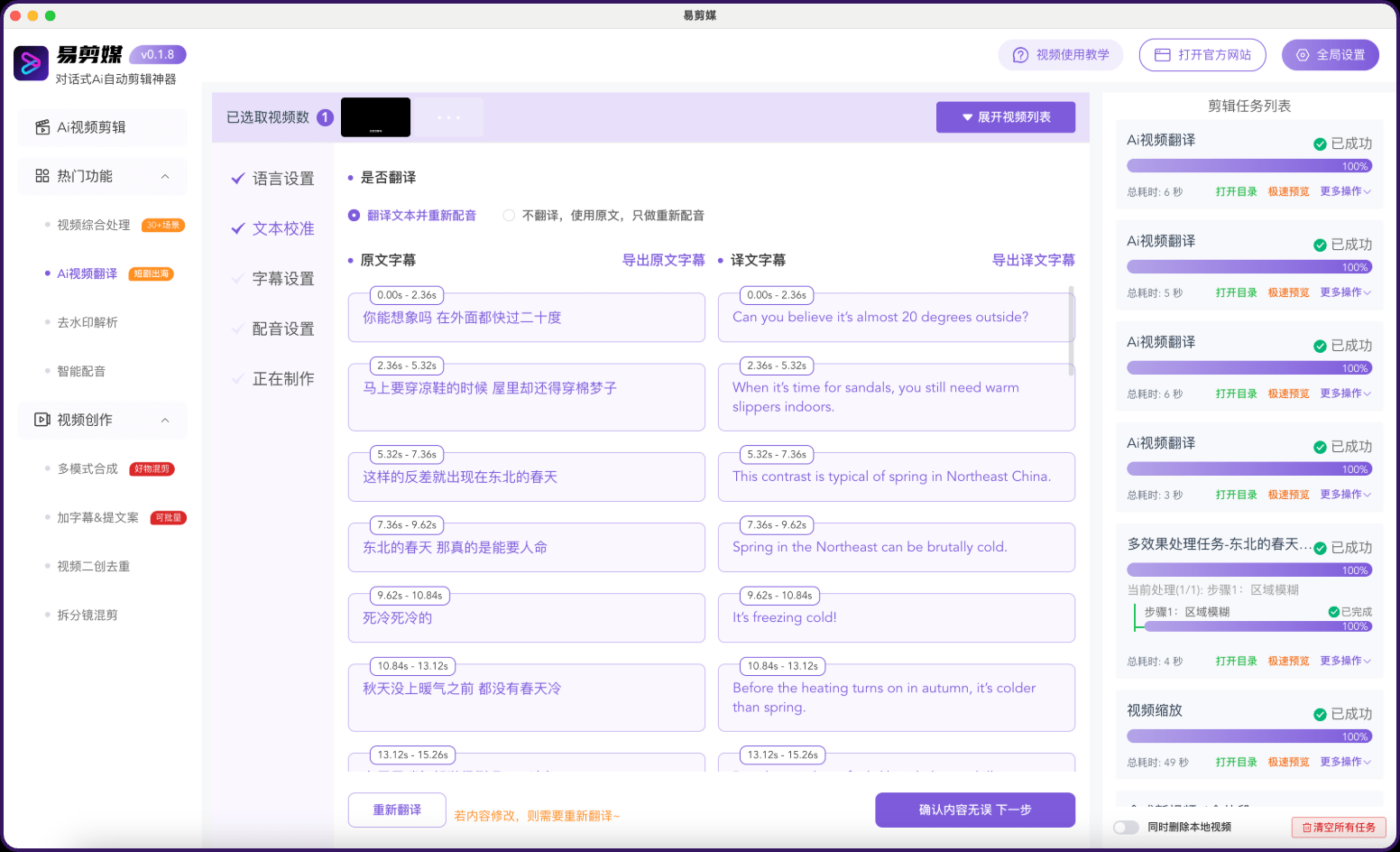Click the 热门功能 grid icon
This screenshot has width=1400, height=852.
click(x=41, y=176)
